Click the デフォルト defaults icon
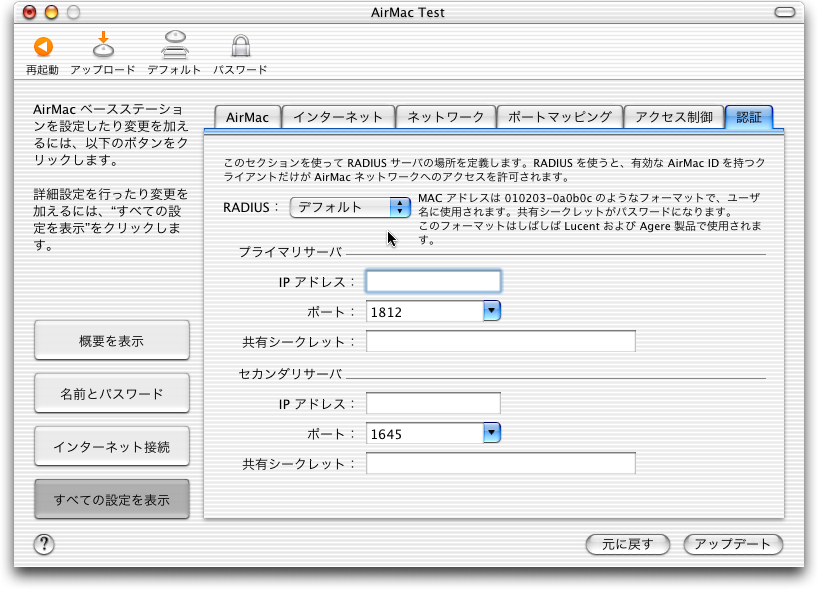818x590 pixels. coord(174,47)
